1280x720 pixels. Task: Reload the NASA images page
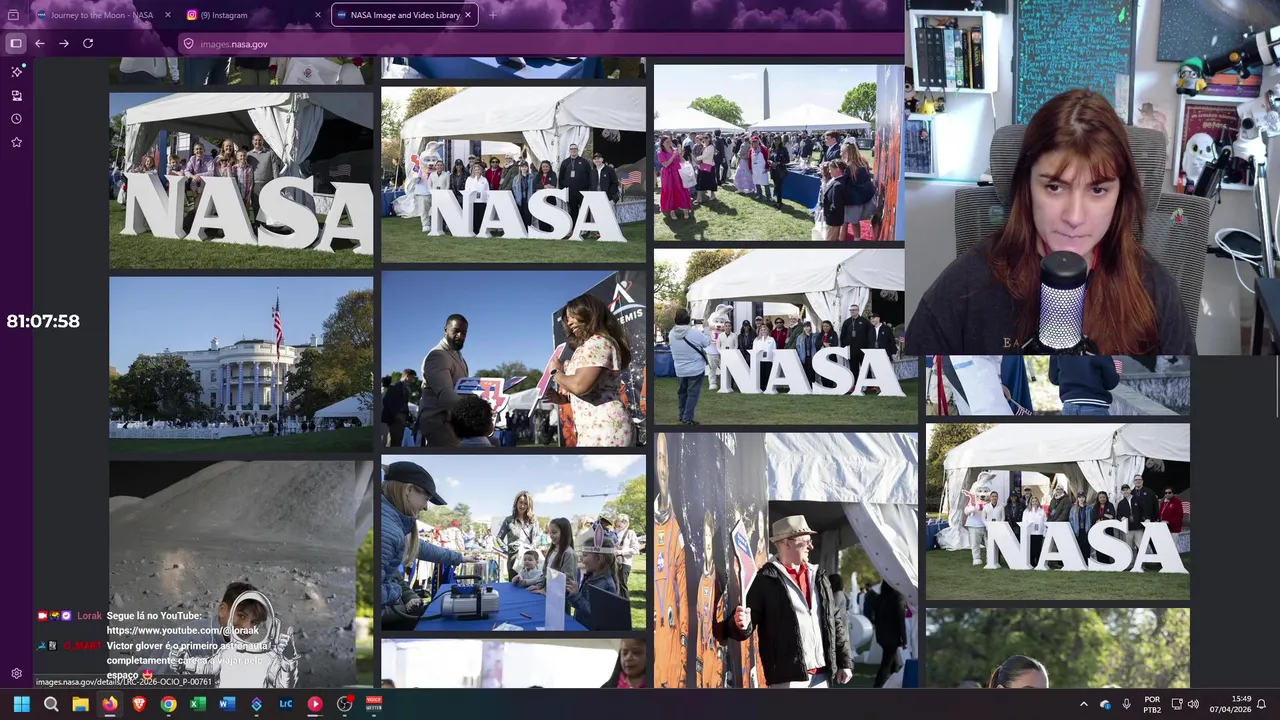point(88,43)
